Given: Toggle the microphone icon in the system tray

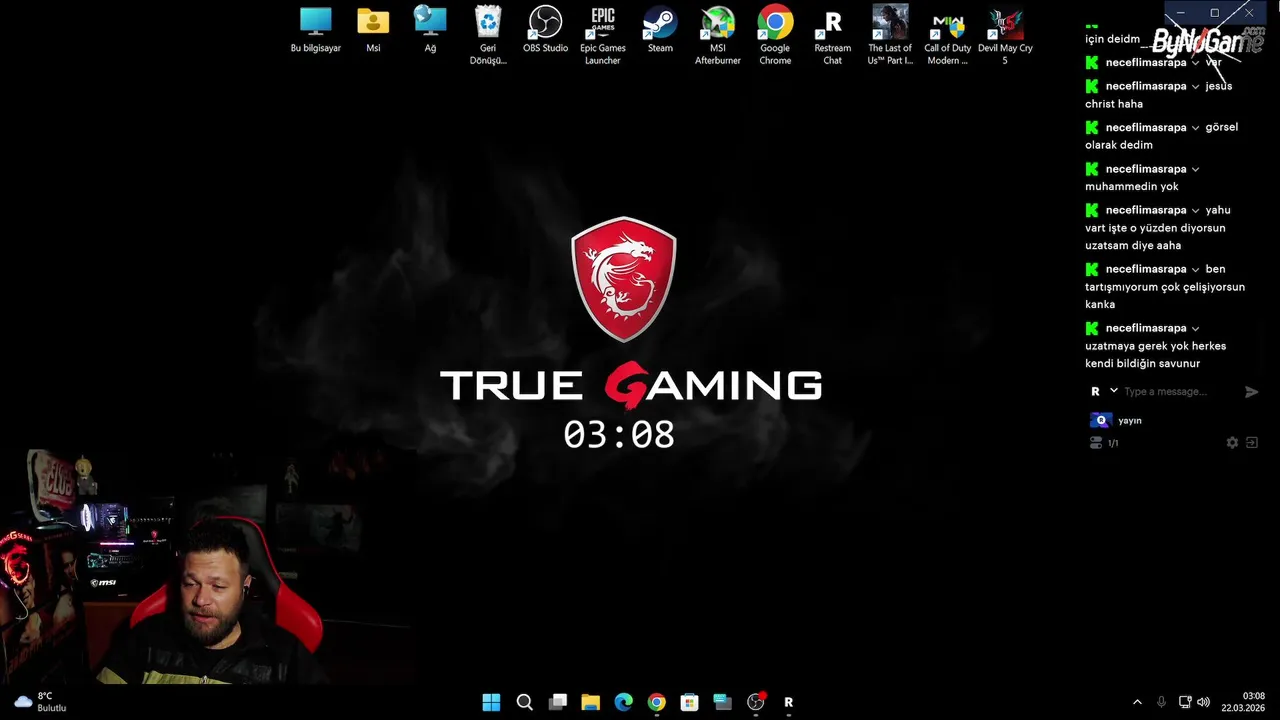Looking at the screenshot, I should coord(1161,702).
